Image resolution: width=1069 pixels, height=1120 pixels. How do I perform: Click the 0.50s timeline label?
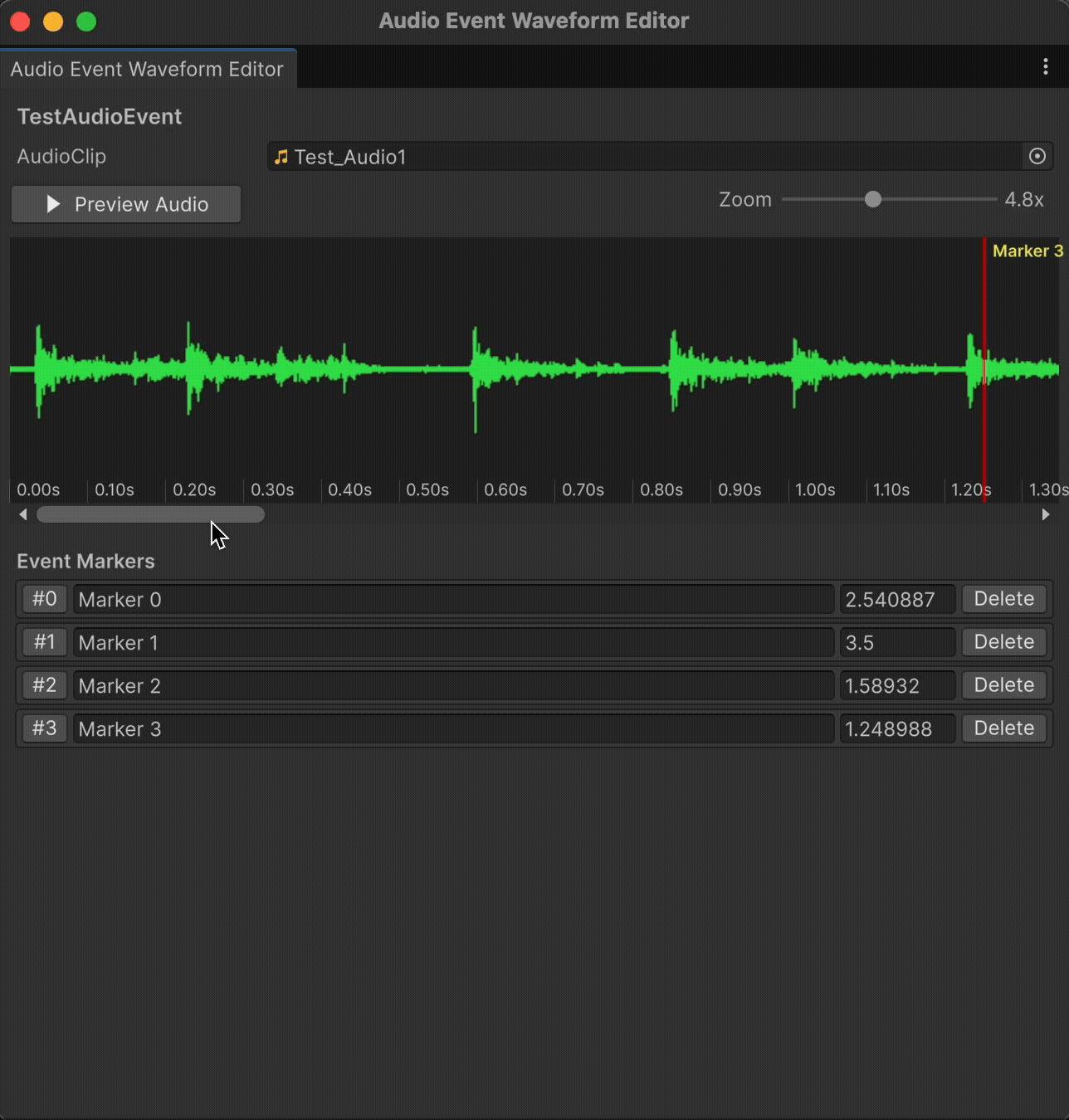click(427, 489)
